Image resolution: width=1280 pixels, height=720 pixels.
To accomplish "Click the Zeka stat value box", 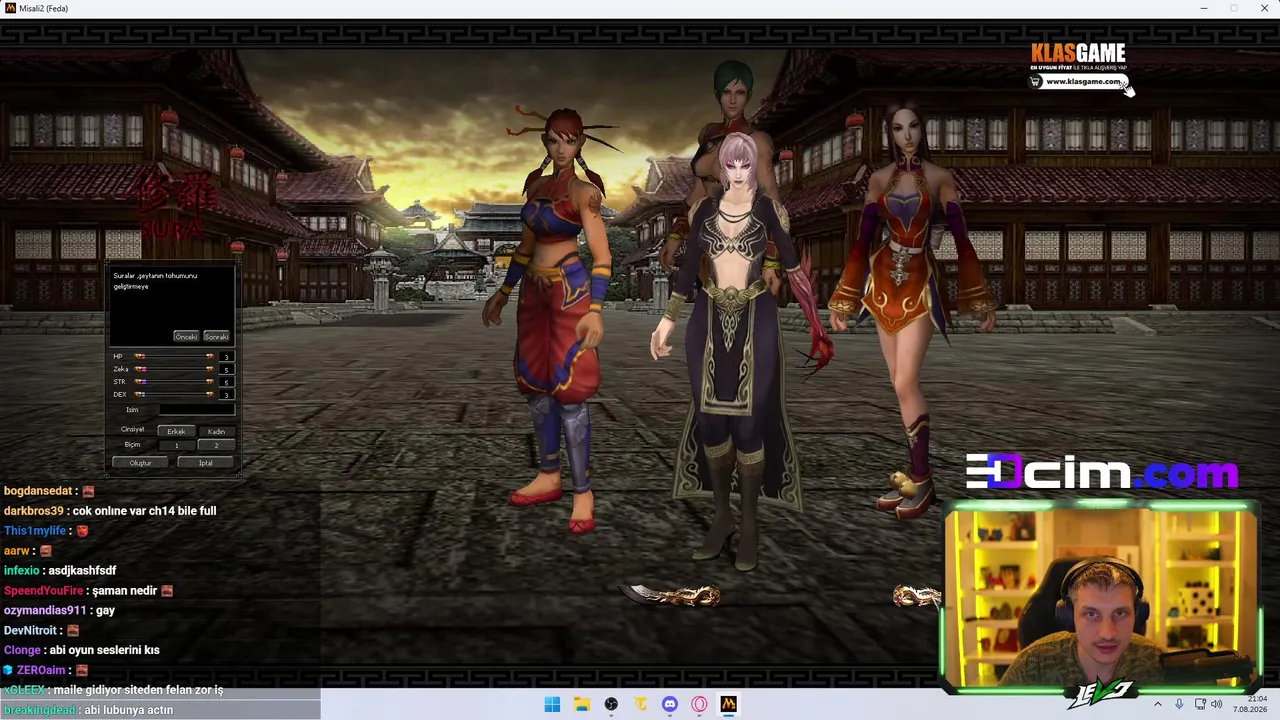I will point(227,369).
